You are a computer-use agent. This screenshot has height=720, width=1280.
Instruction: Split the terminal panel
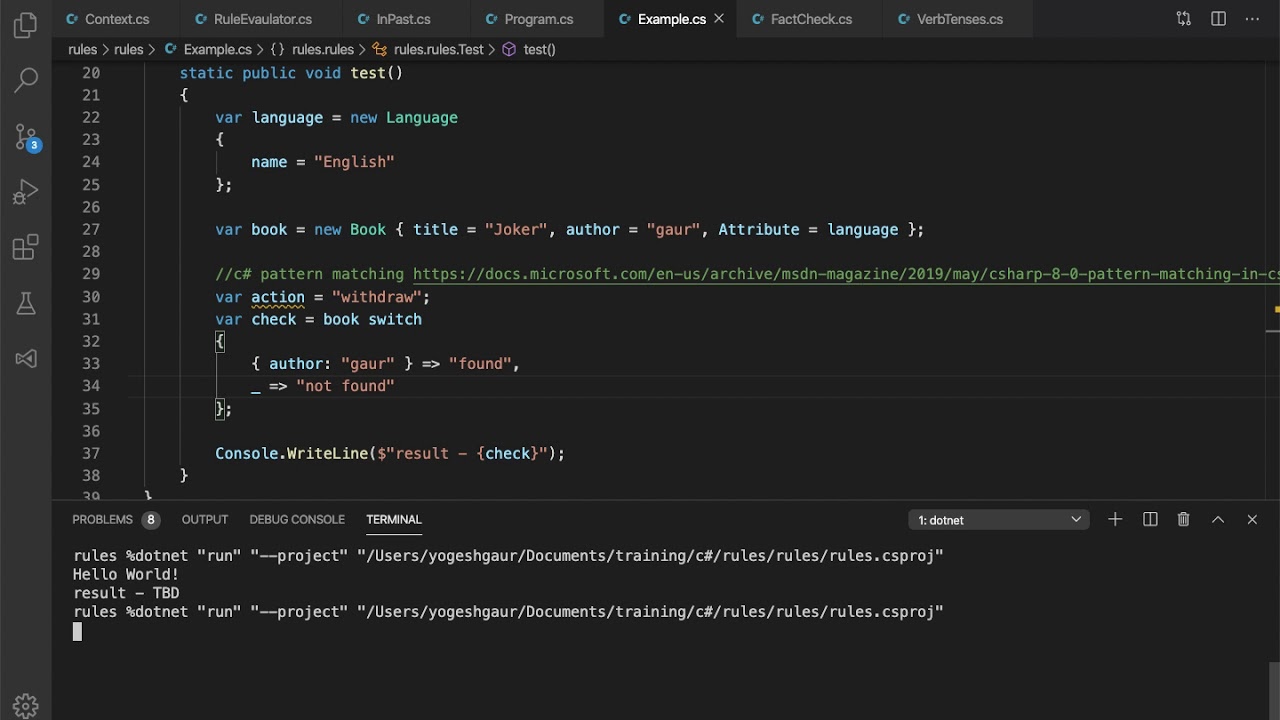pyautogui.click(x=1150, y=519)
